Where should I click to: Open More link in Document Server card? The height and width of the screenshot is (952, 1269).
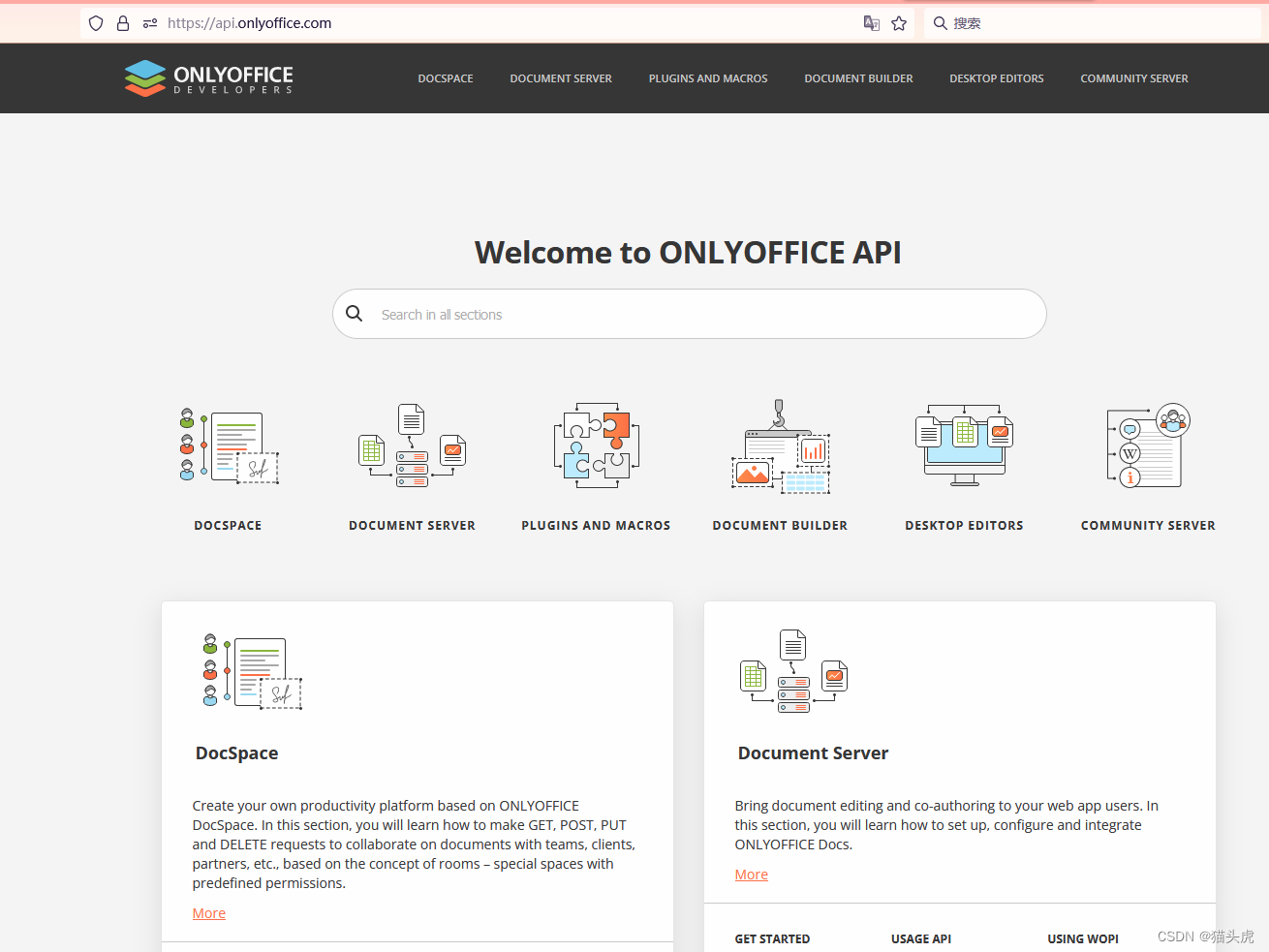(x=752, y=875)
